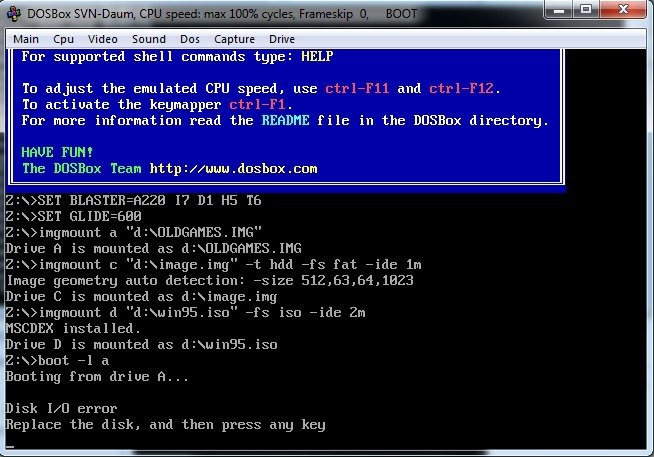Click 'For supported shell commands type: HELP' line
The image size is (654, 457).
(x=177, y=56)
